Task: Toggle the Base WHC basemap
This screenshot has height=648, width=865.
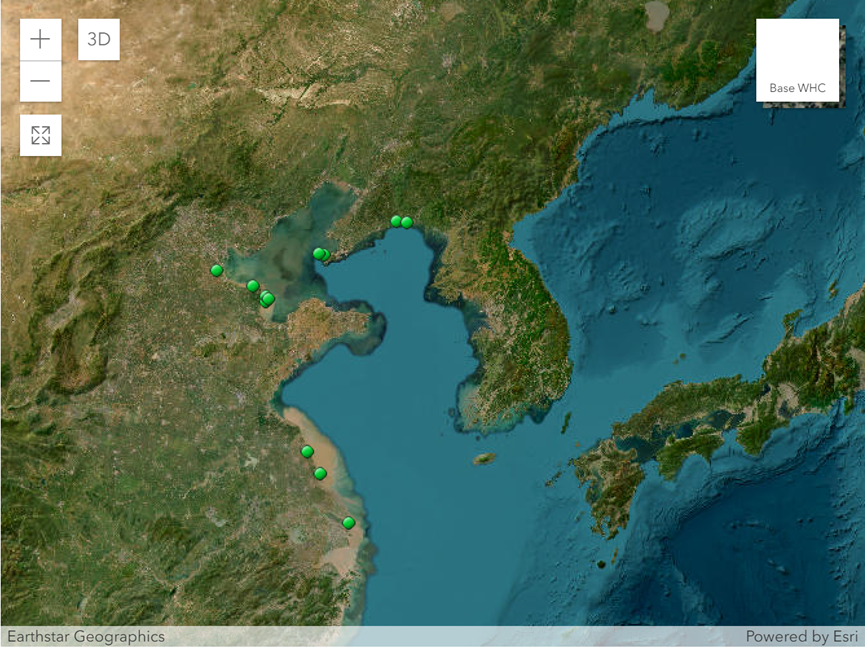Action: coord(797,60)
